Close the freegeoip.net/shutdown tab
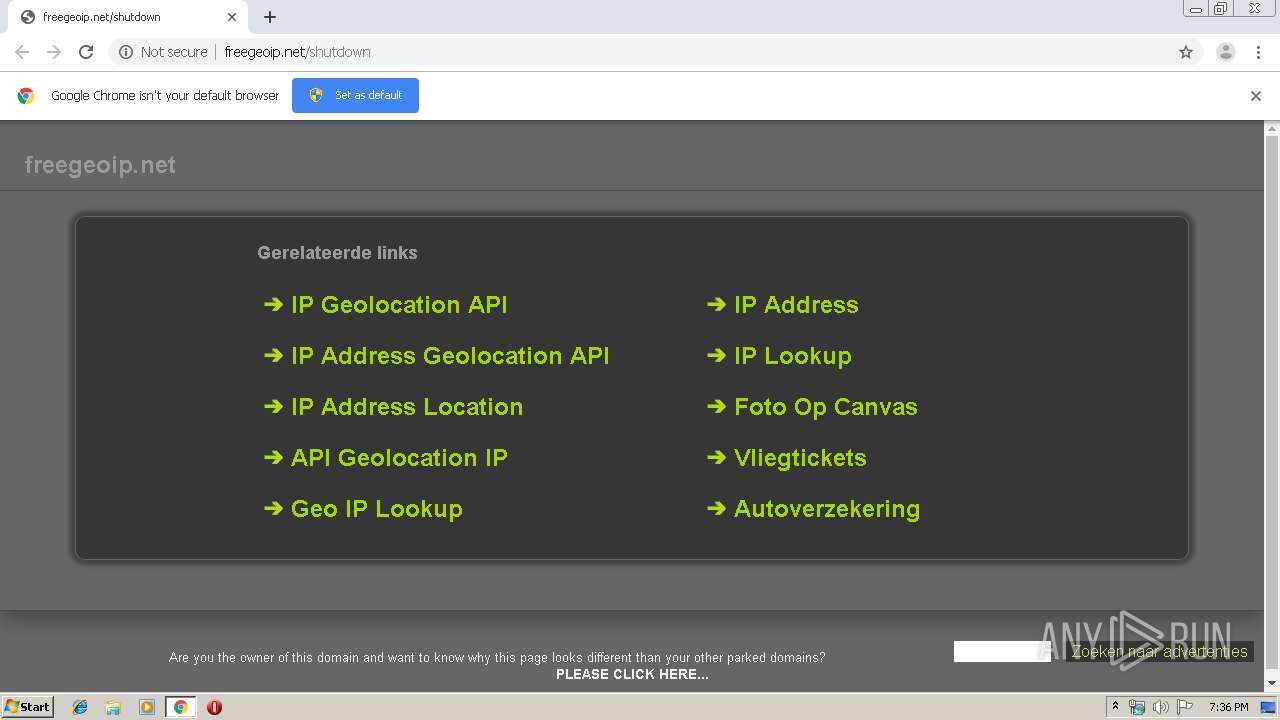Screen dimensions: 1280x720 tap(232, 17)
